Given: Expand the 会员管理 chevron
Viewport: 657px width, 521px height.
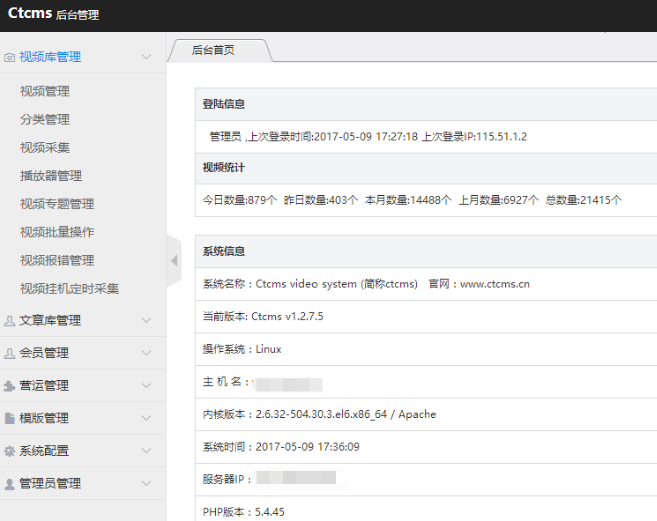Looking at the screenshot, I should [x=146, y=353].
